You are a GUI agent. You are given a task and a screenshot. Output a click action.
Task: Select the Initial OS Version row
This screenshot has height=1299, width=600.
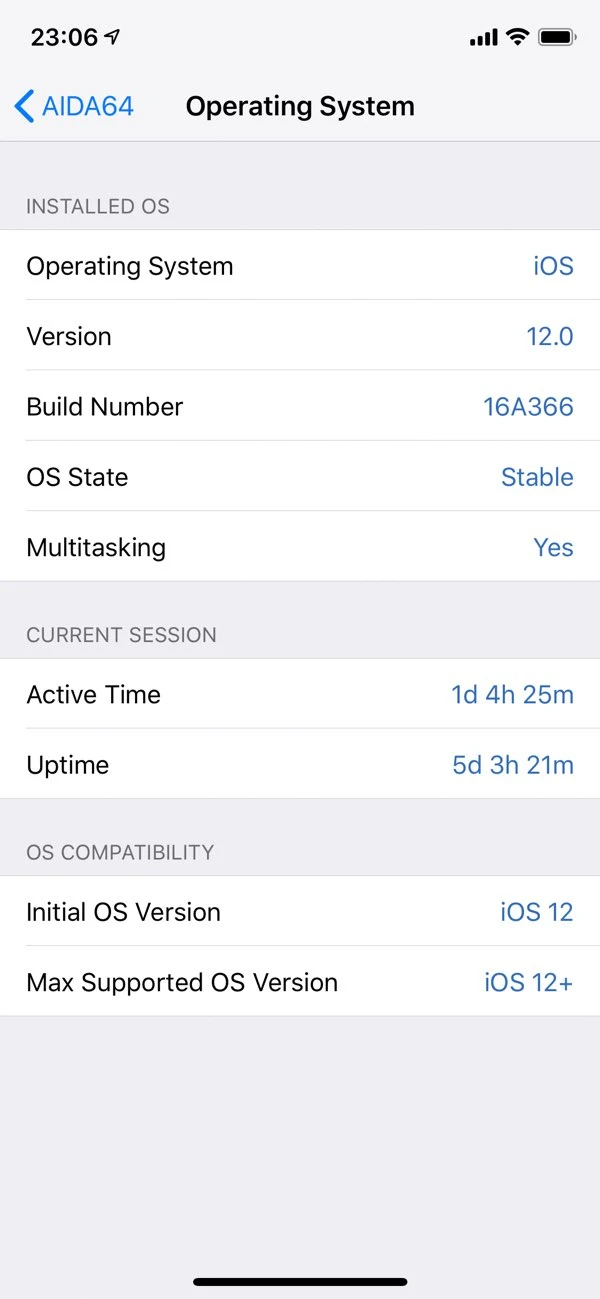(x=300, y=912)
